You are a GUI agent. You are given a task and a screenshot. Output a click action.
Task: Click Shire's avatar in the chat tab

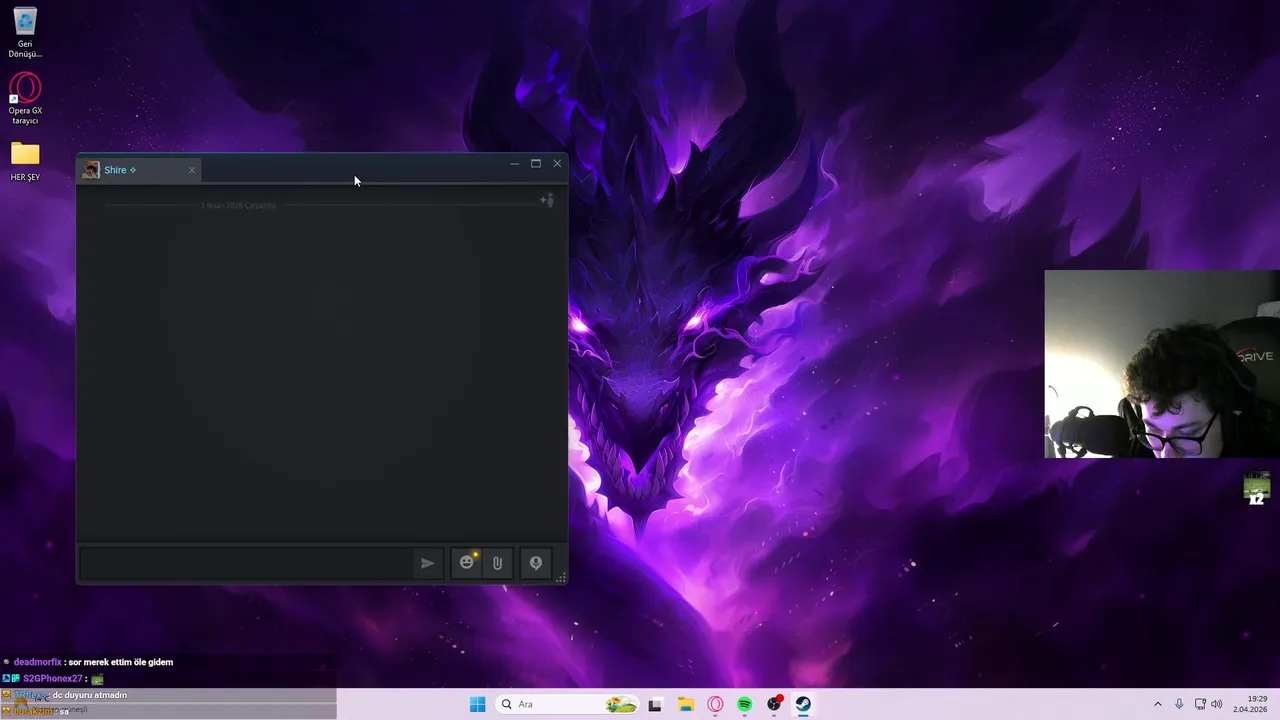pos(91,170)
